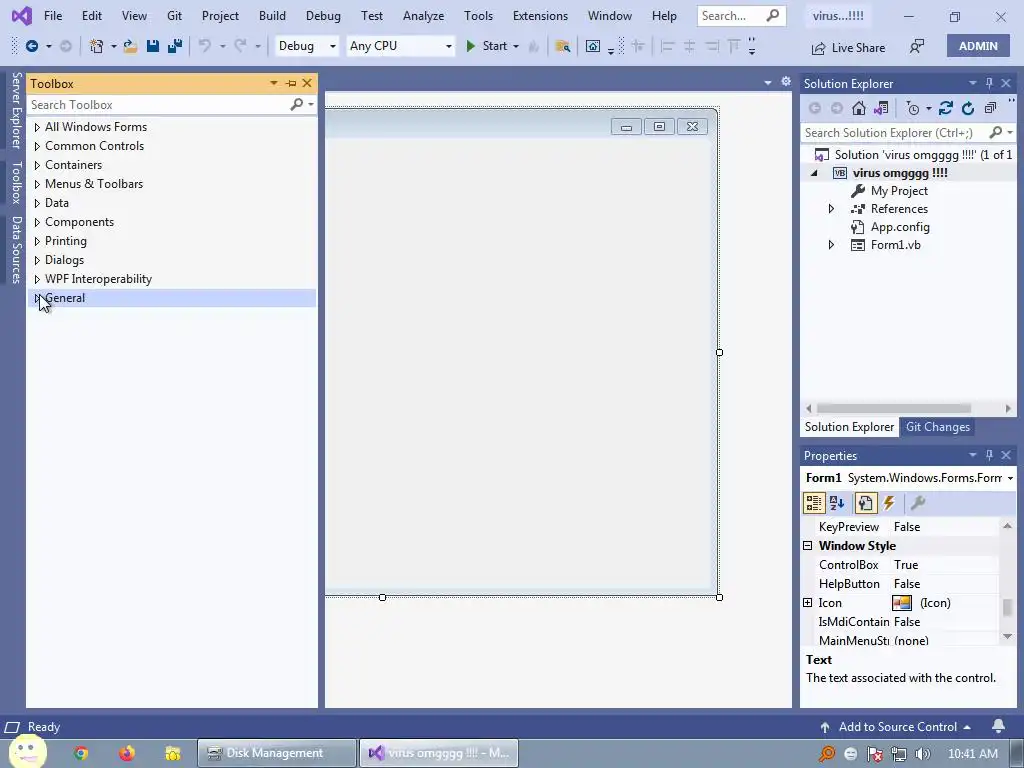
Task: Save the current file with disk icon
Action: tap(153, 46)
